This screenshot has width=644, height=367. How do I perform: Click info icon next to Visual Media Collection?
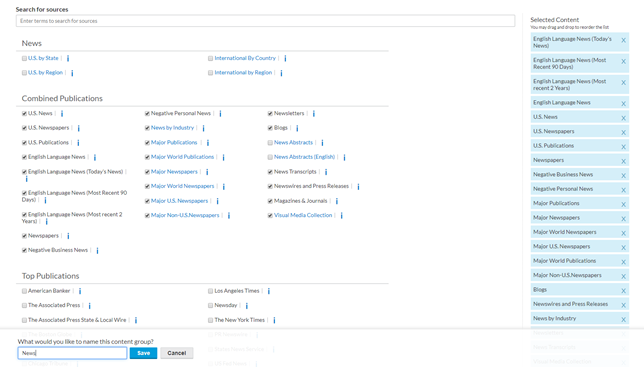pos(341,216)
